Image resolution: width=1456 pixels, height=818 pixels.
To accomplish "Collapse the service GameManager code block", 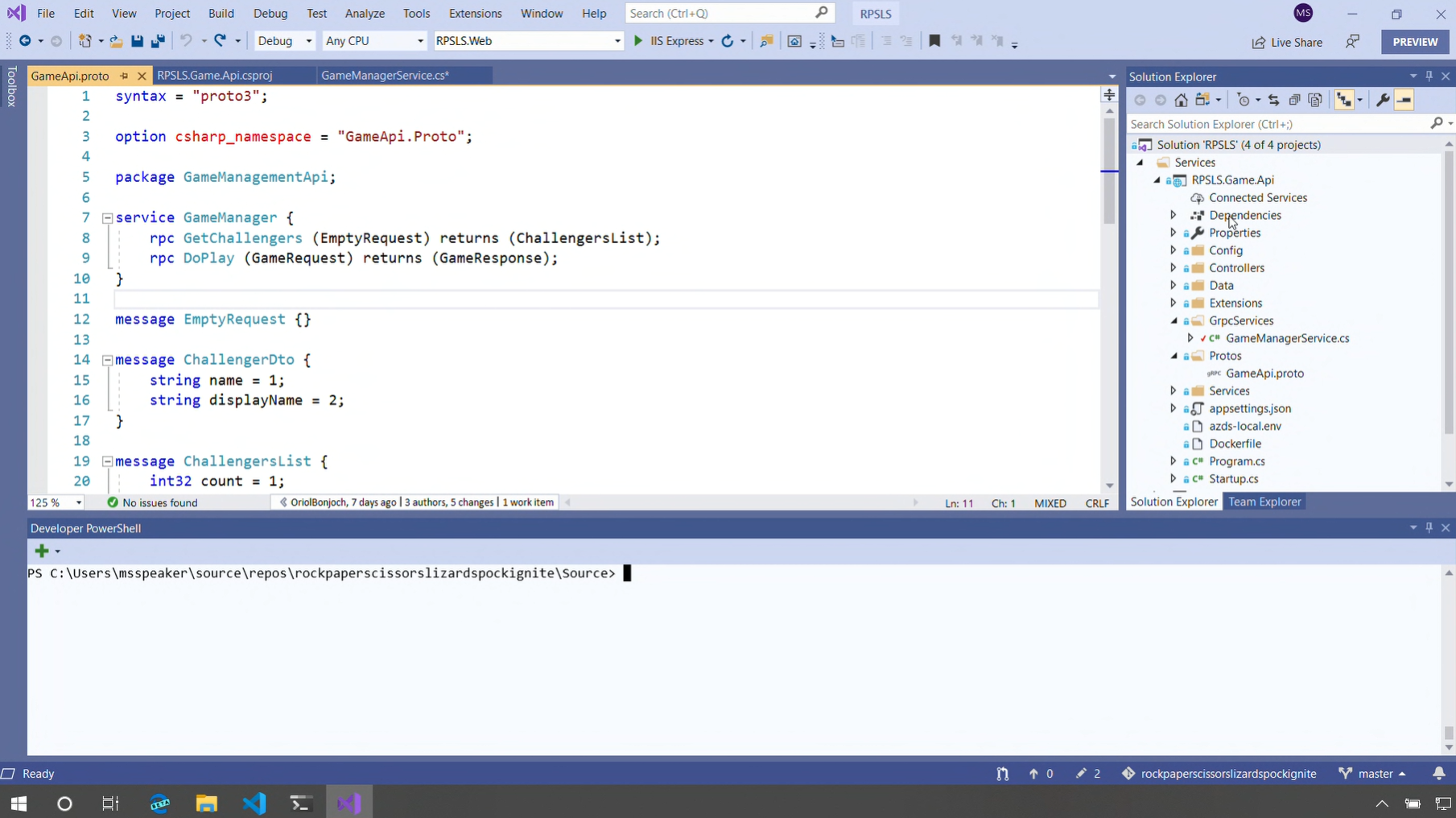I will (107, 217).
